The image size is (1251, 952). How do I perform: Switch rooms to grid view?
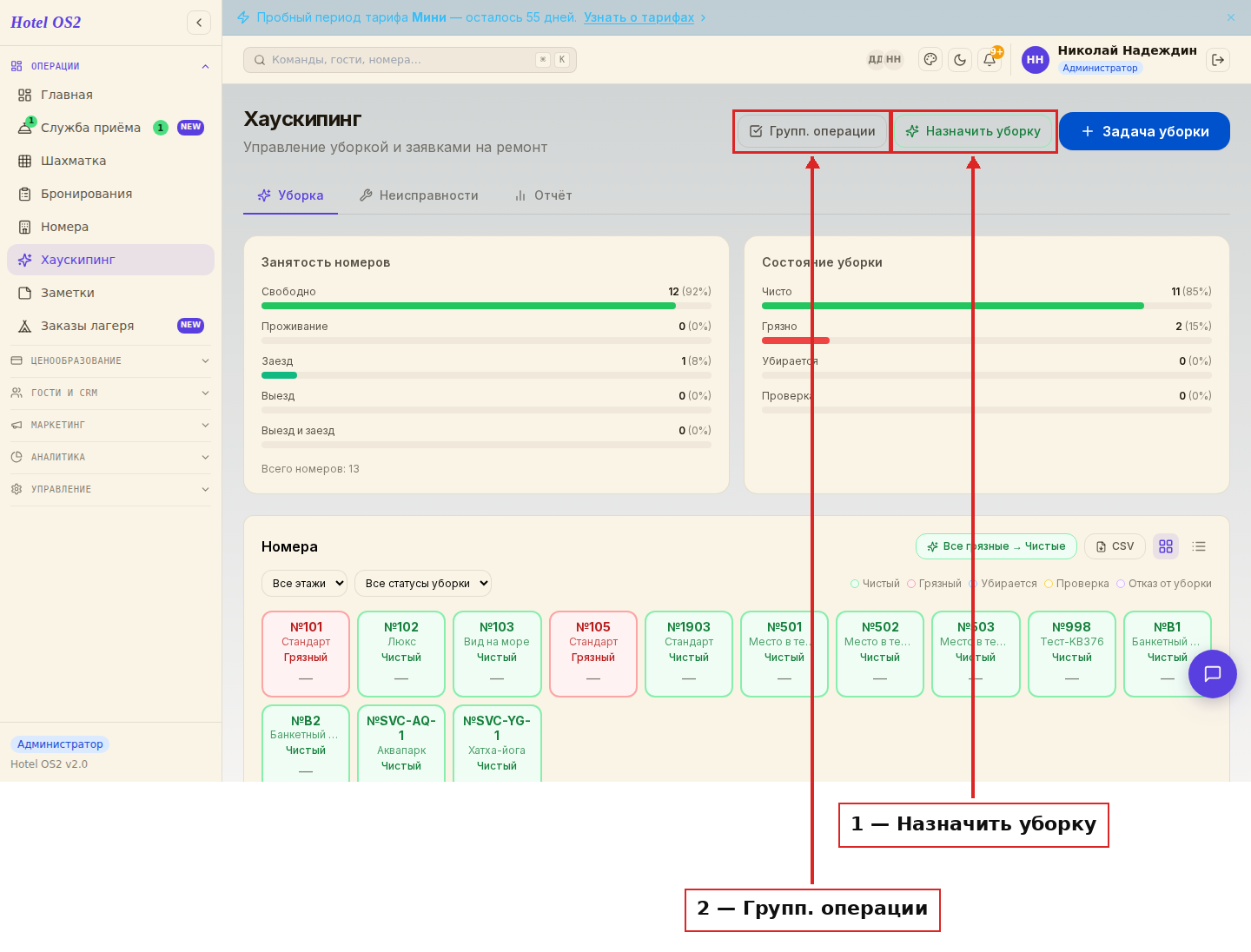(x=1166, y=546)
